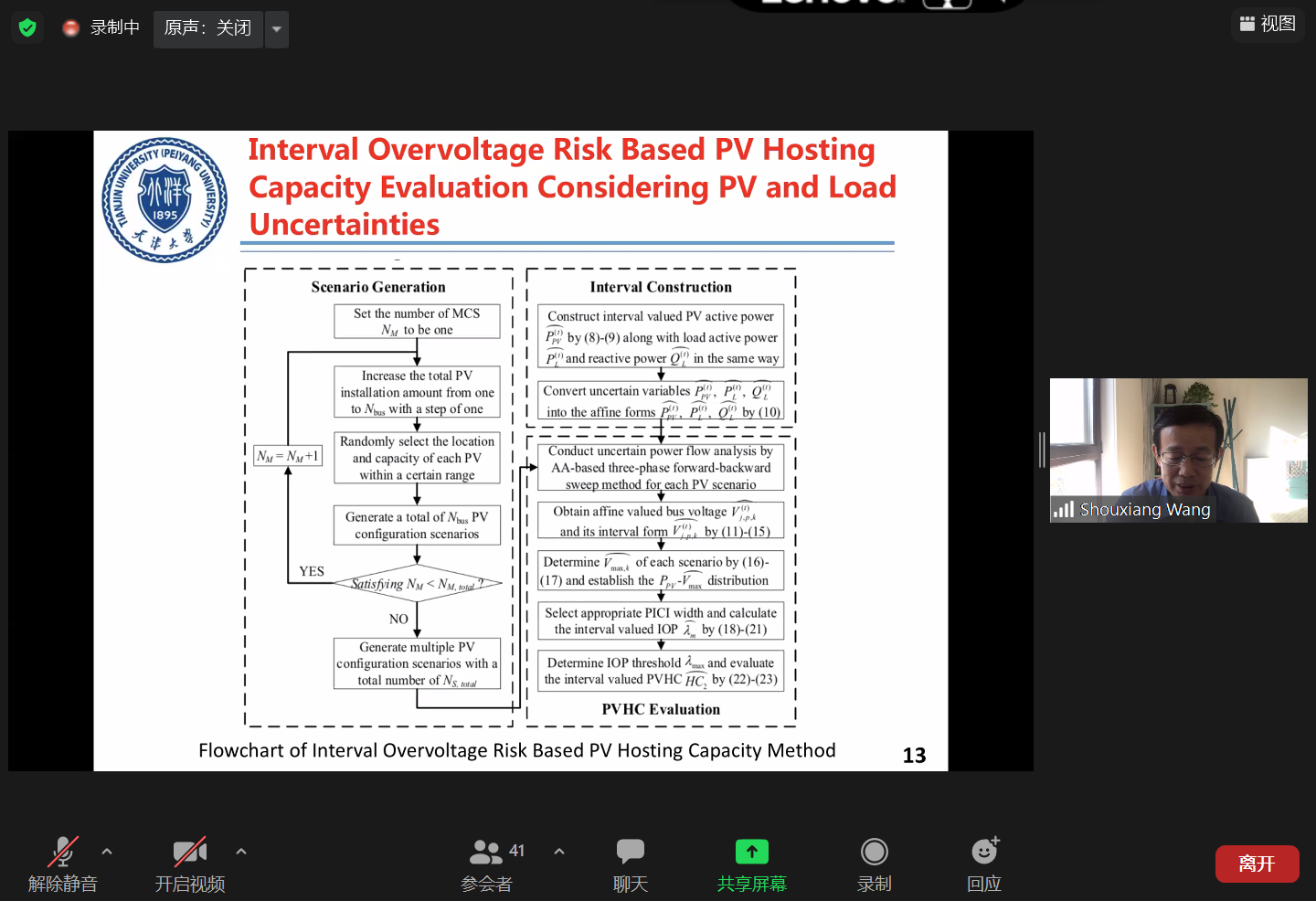Image resolution: width=1316 pixels, height=901 pixels.
Task: Open the chat panel 聊天
Action: point(631,864)
